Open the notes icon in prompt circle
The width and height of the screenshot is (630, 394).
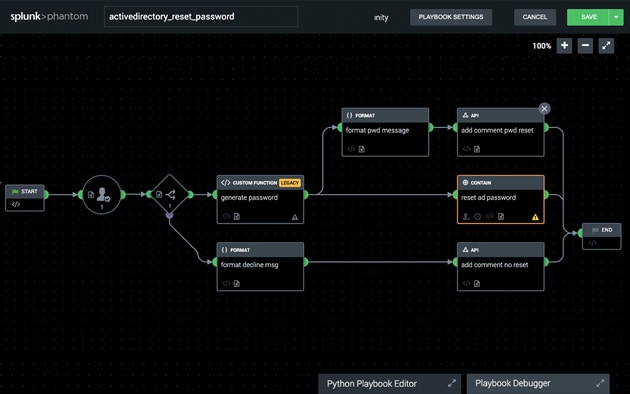(x=91, y=195)
